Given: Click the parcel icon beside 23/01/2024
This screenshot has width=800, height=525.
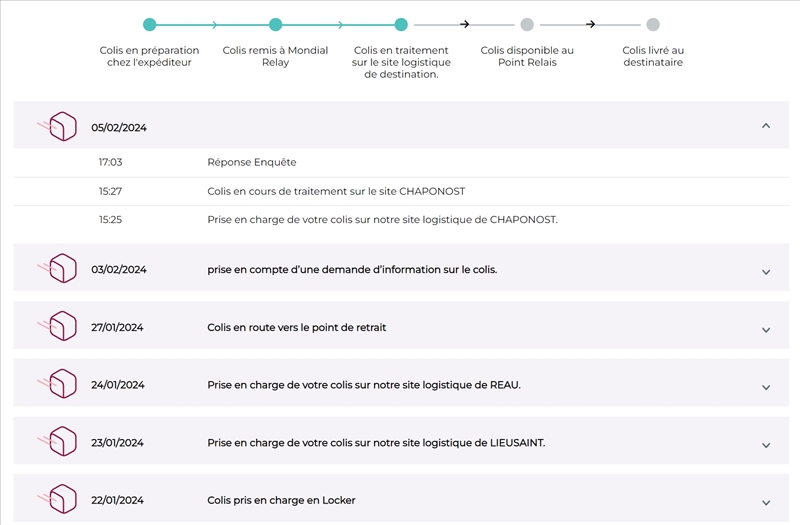Looking at the screenshot, I should (x=62, y=442).
